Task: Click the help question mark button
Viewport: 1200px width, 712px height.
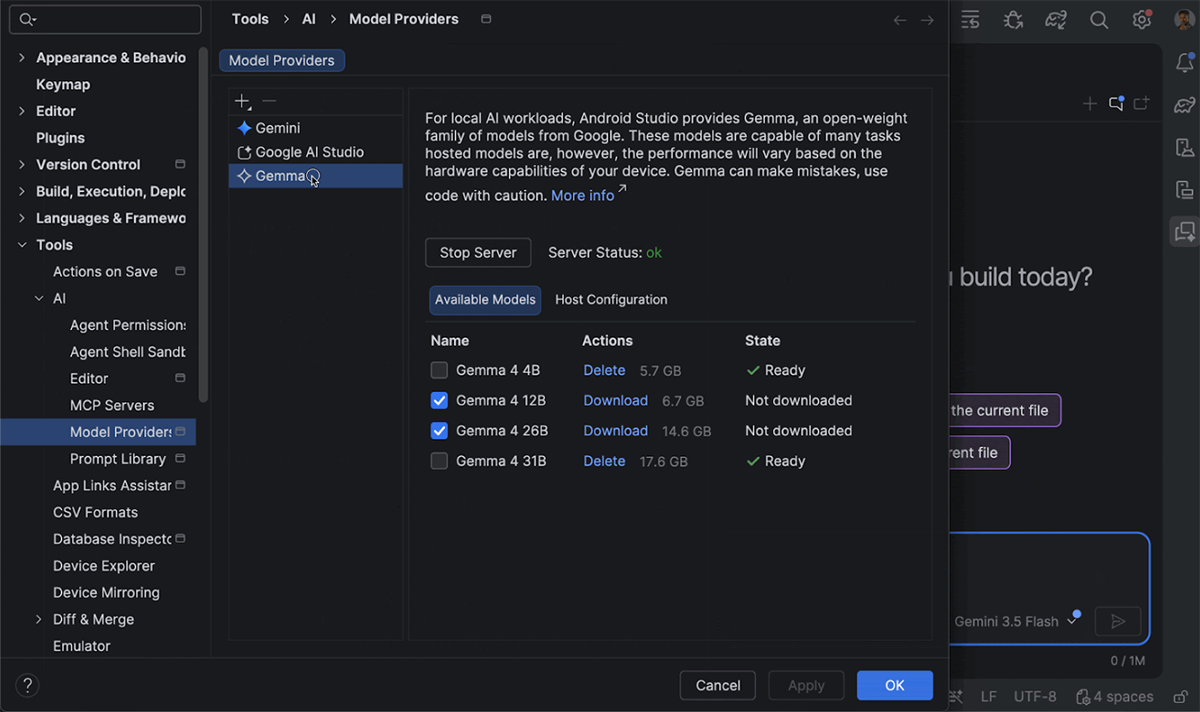Action: pos(28,685)
